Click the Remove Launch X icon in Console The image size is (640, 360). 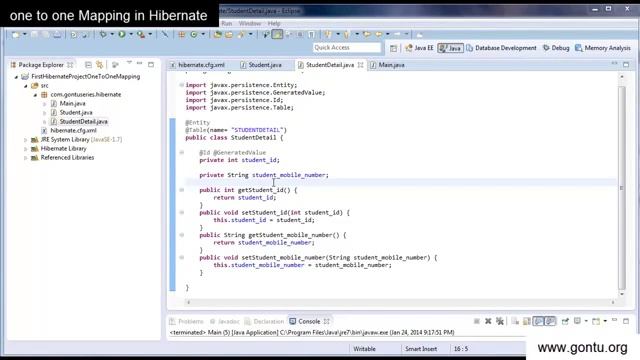pos(488,322)
